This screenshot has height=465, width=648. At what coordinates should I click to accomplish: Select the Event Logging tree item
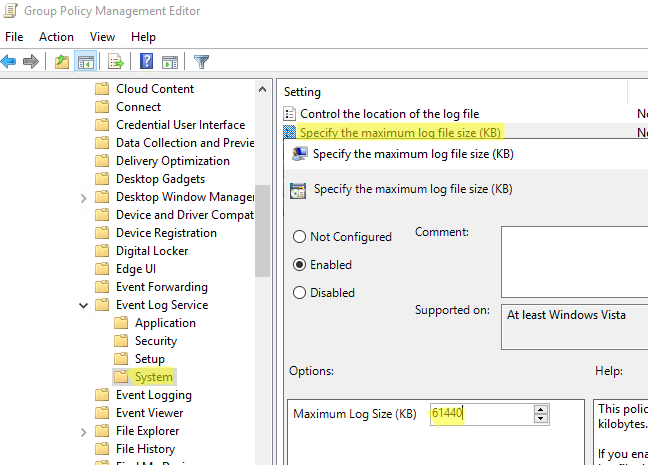click(x=154, y=395)
